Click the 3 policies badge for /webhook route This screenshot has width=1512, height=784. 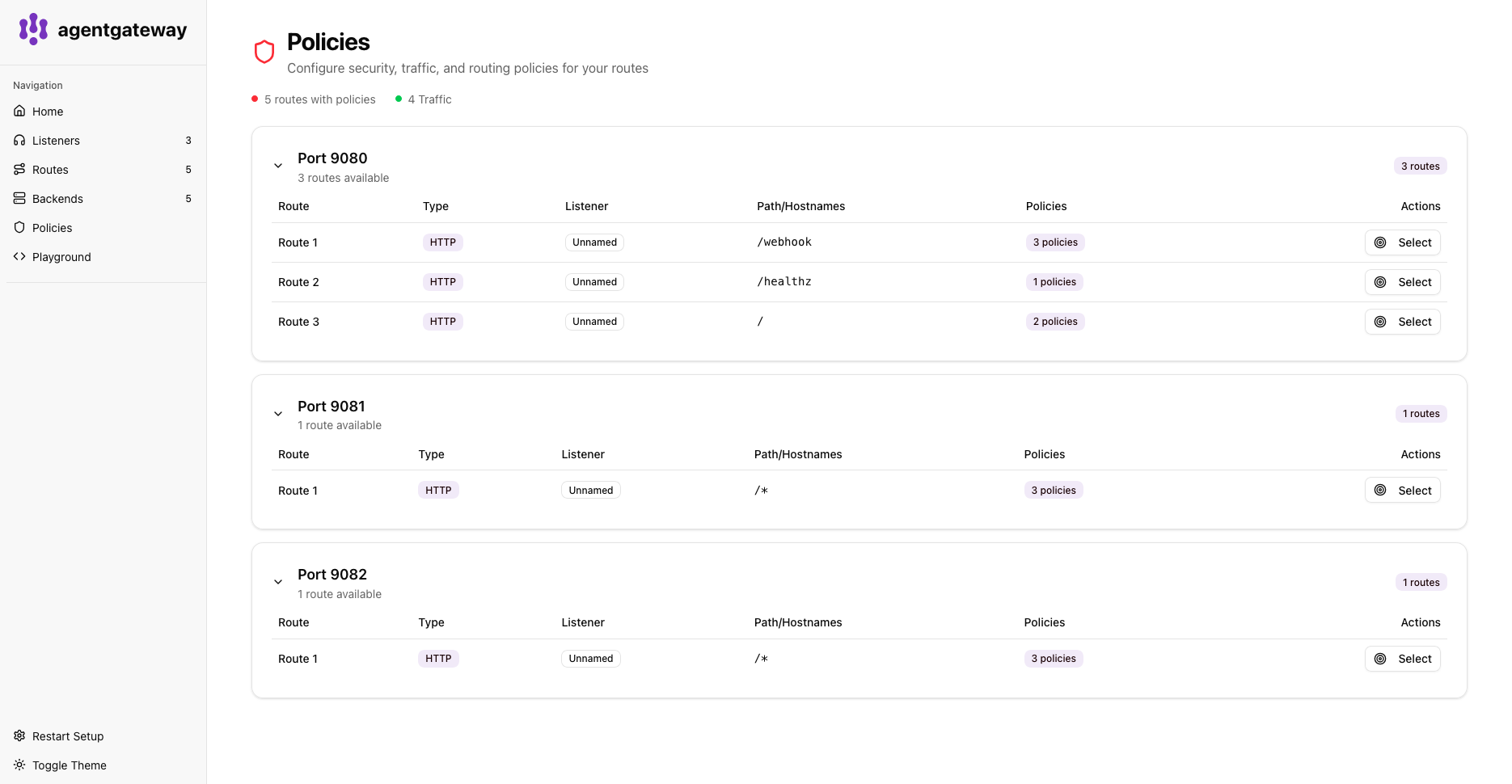tap(1054, 242)
